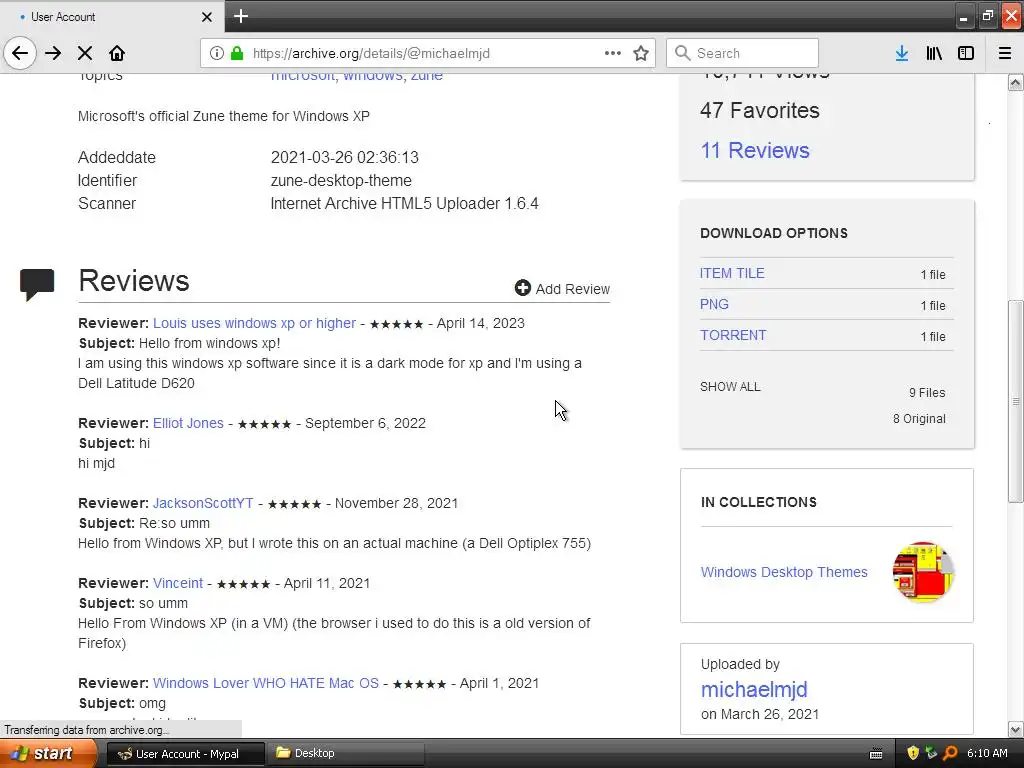Click the security shield tray icon
Viewport: 1024px width, 768px height.
click(x=913, y=753)
